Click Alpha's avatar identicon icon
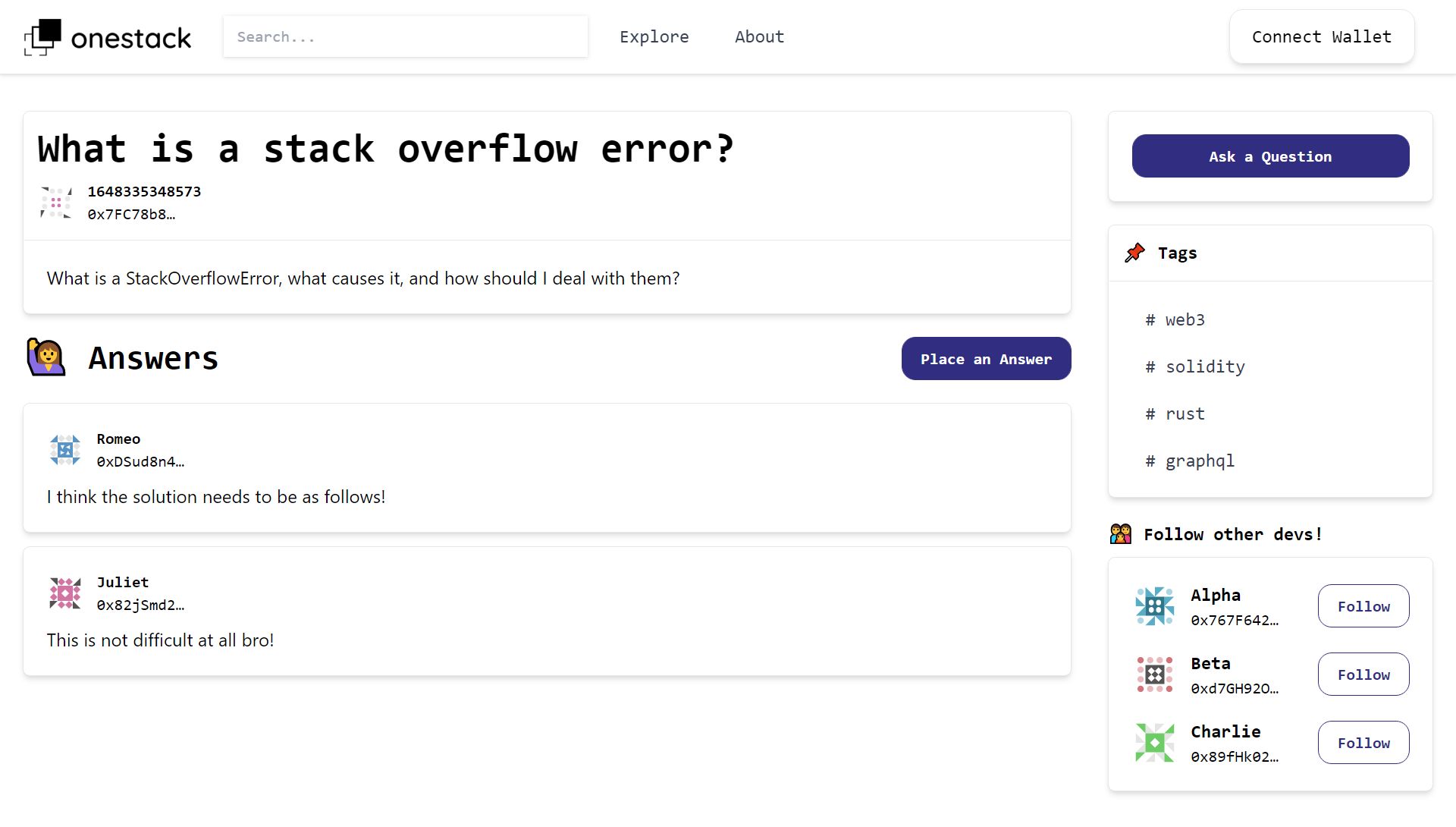Image resolution: width=1456 pixels, height=827 pixels. [x=1154, y=606]
